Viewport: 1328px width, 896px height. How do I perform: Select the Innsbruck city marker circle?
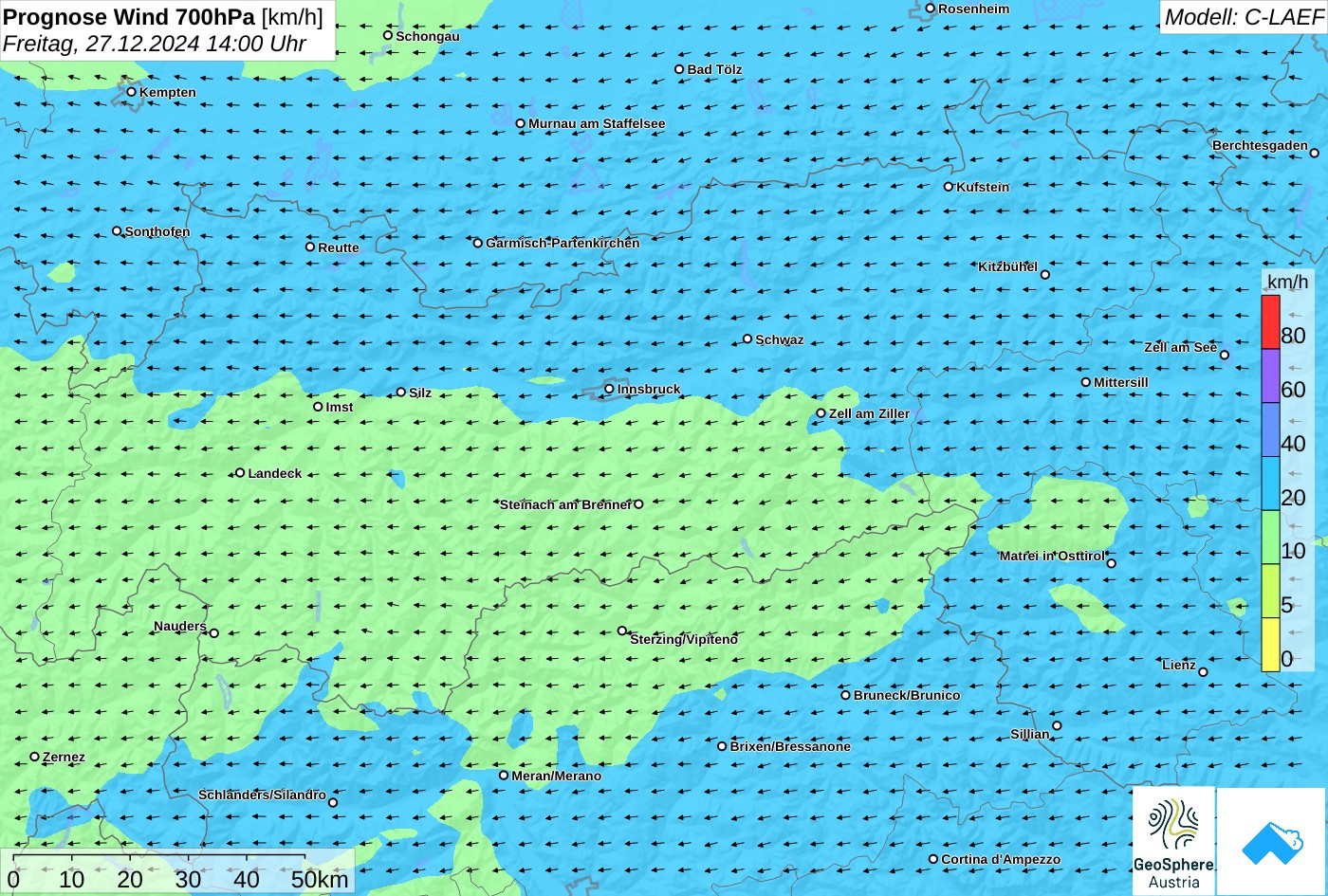tap(609, 389)
